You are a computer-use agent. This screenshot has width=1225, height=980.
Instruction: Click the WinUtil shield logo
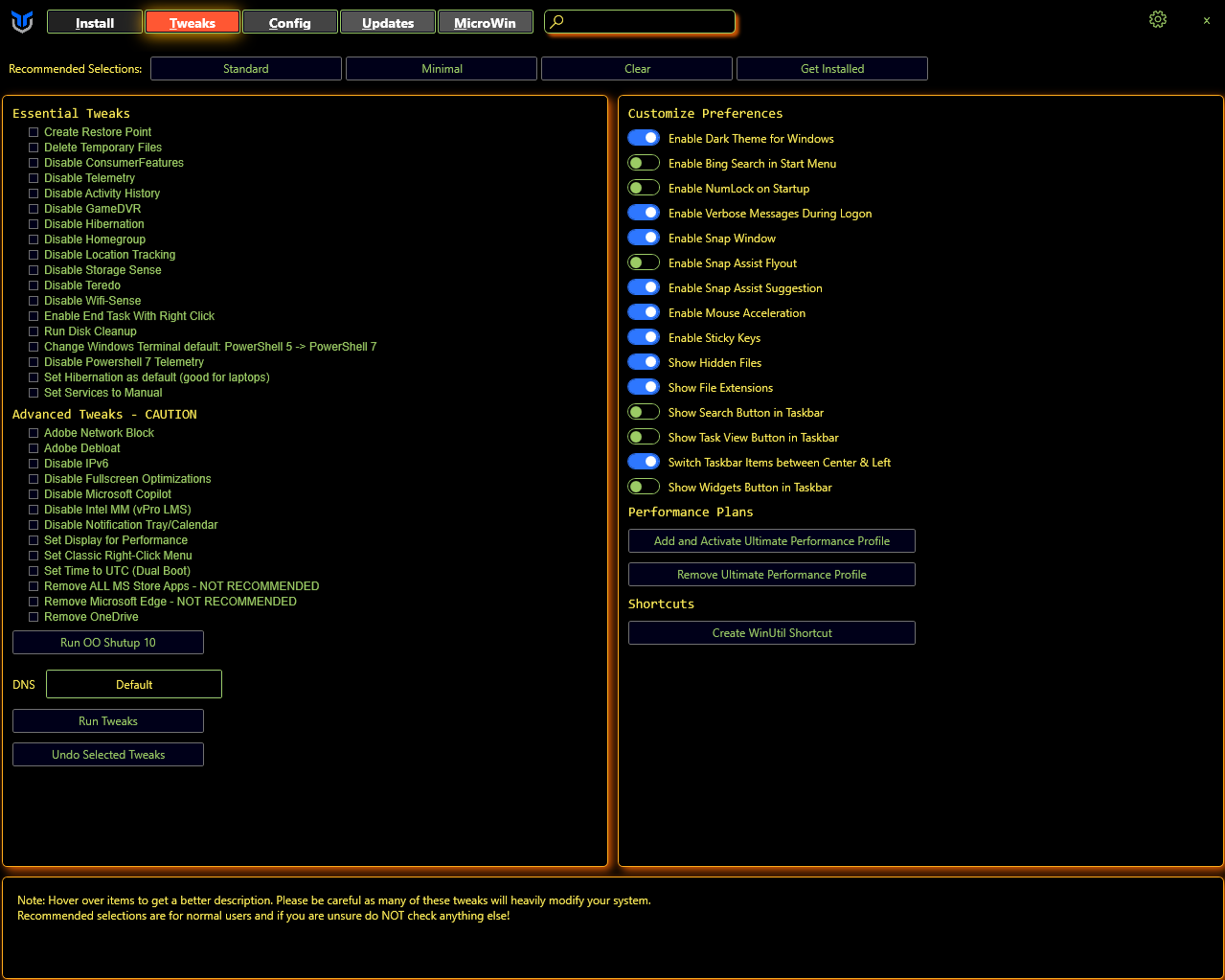(21, 22)
